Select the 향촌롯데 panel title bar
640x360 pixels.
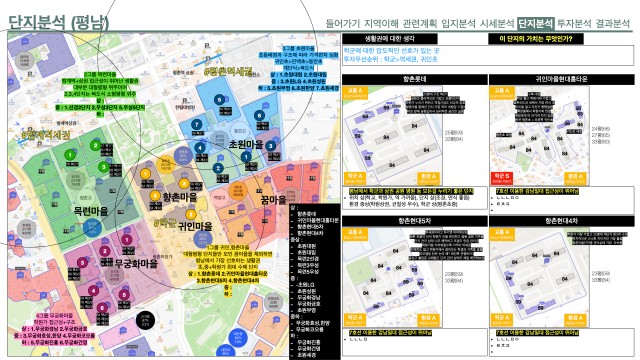click(415, 79)
